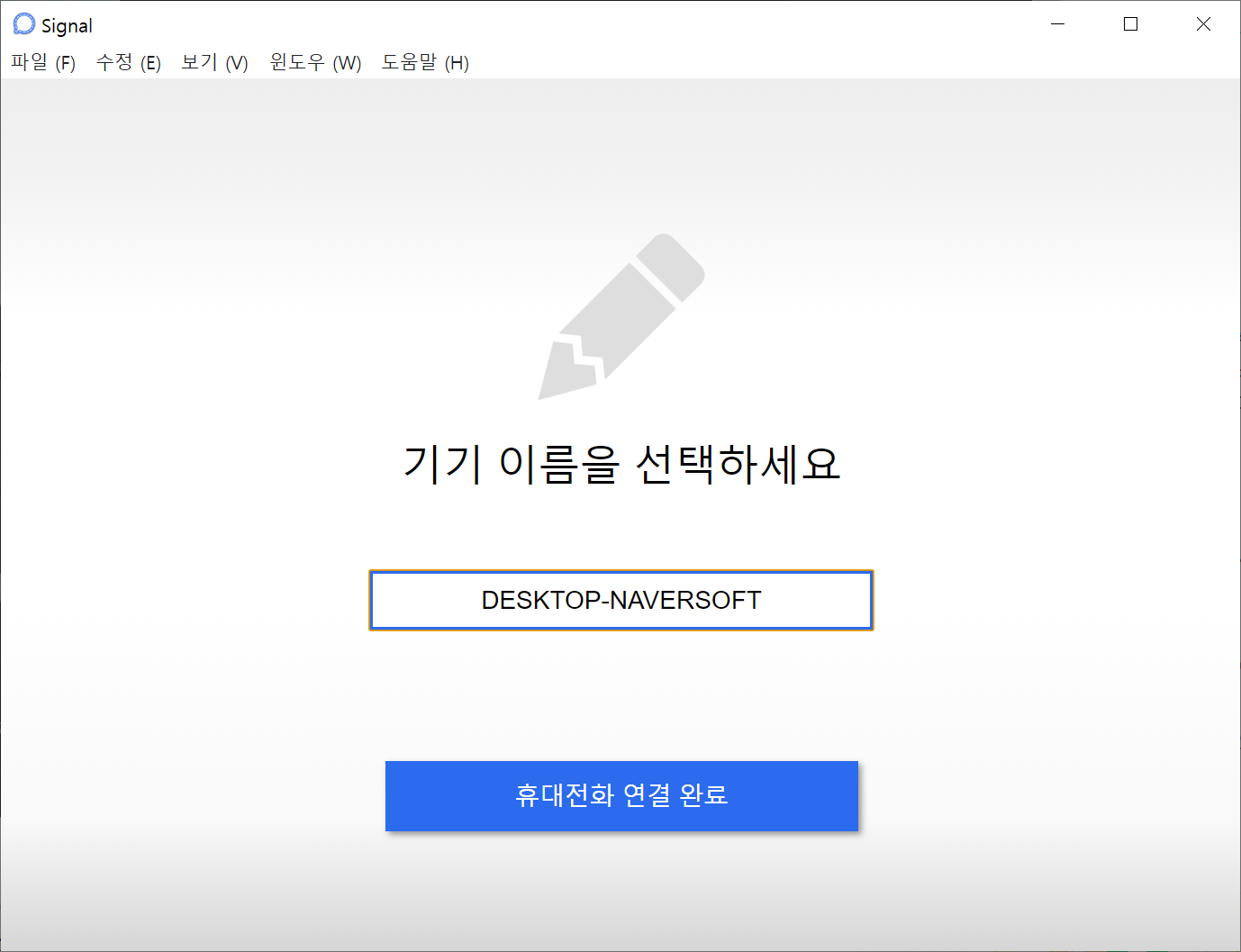Image resolution: width=1241 pixels, height=952 pixels.
Task: Open the 보기 (V) menu
Action: point(214,63)
